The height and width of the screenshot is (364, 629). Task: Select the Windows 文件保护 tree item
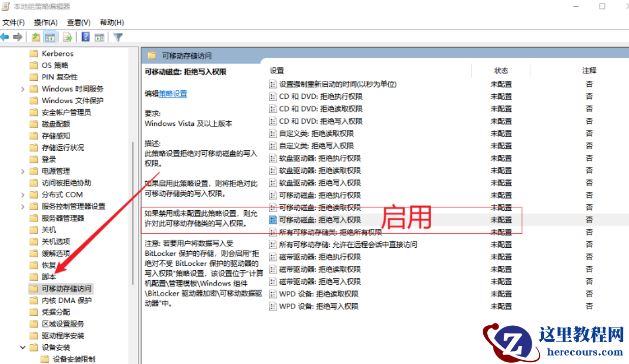click(x=72, y=100)
